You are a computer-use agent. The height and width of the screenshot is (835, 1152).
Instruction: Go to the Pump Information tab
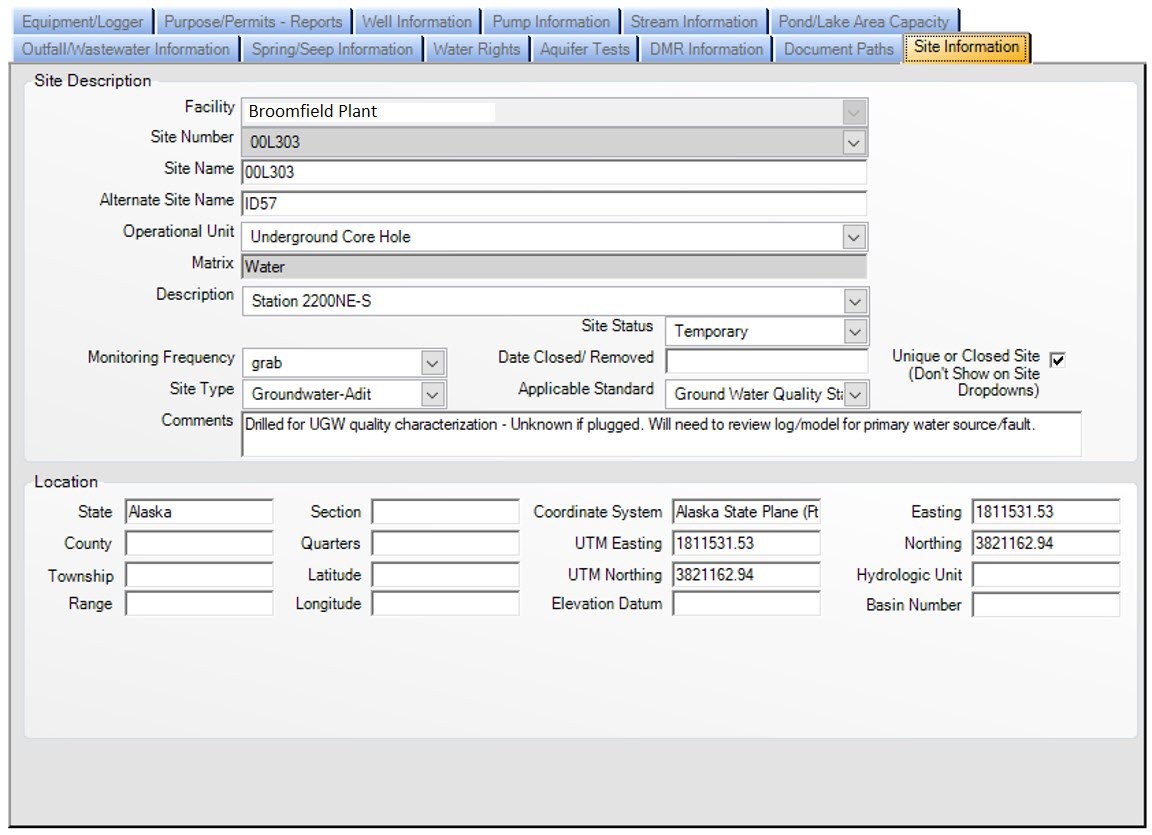click(x=551, y=21)
